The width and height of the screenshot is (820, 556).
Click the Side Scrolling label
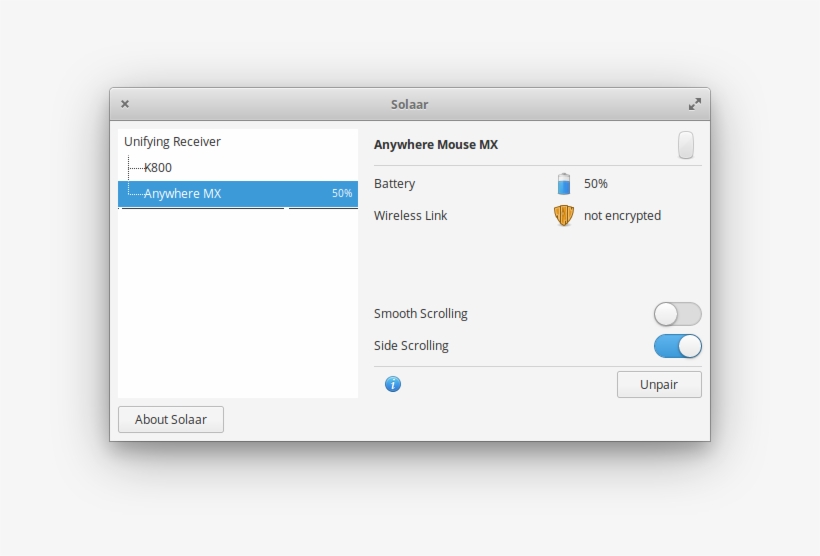pos(411,346)
